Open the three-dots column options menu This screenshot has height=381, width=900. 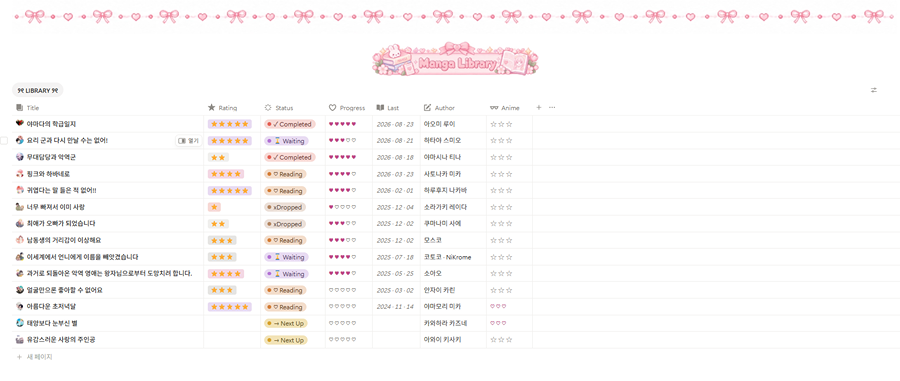pos(552,107)
